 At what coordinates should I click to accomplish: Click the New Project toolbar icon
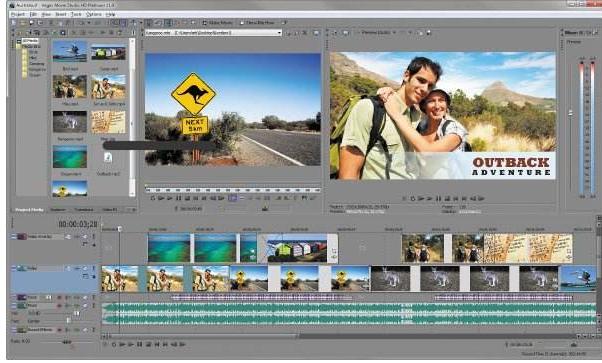click(14, 23)
